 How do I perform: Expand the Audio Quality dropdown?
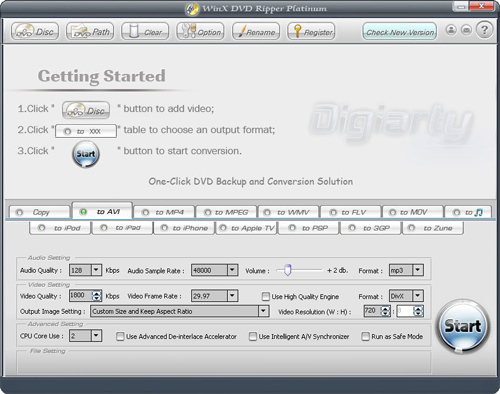tap(96, 270)
